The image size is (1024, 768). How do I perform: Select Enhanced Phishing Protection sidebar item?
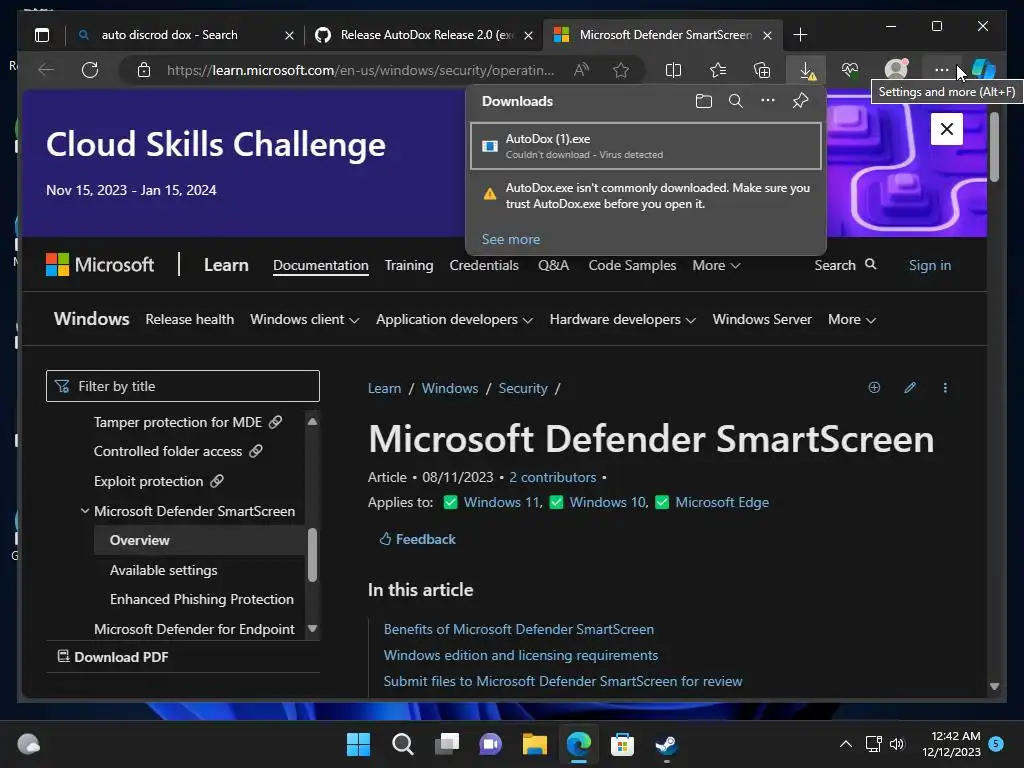[202, 600]
